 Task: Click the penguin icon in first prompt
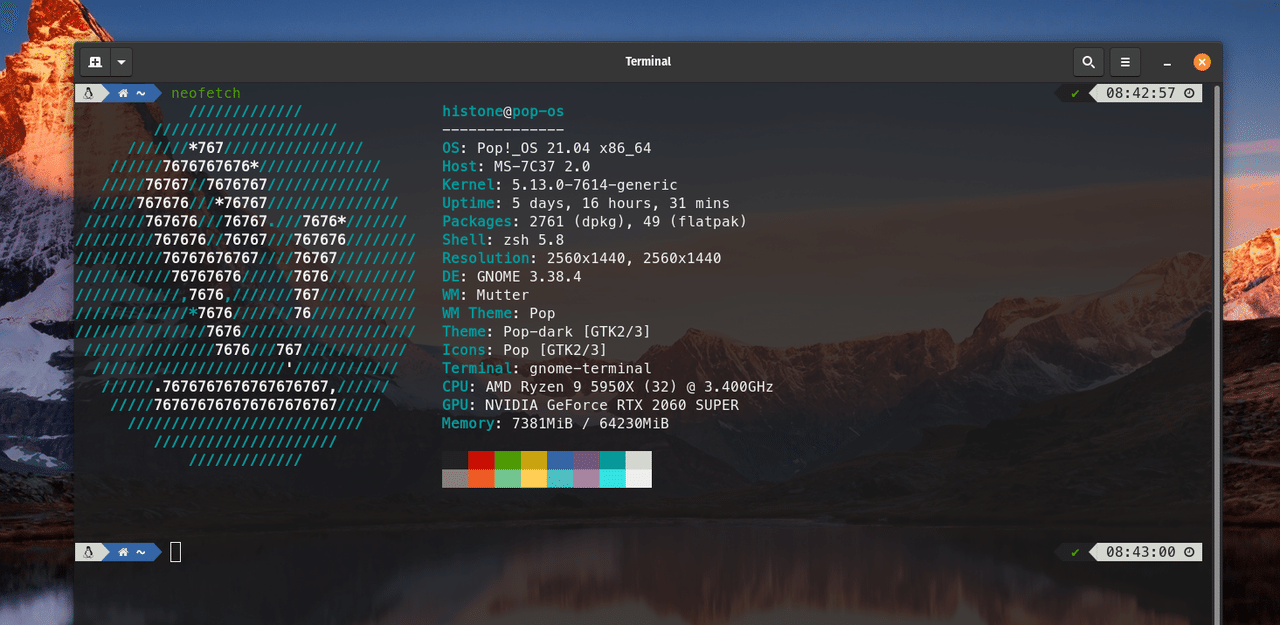coord(88,93)
